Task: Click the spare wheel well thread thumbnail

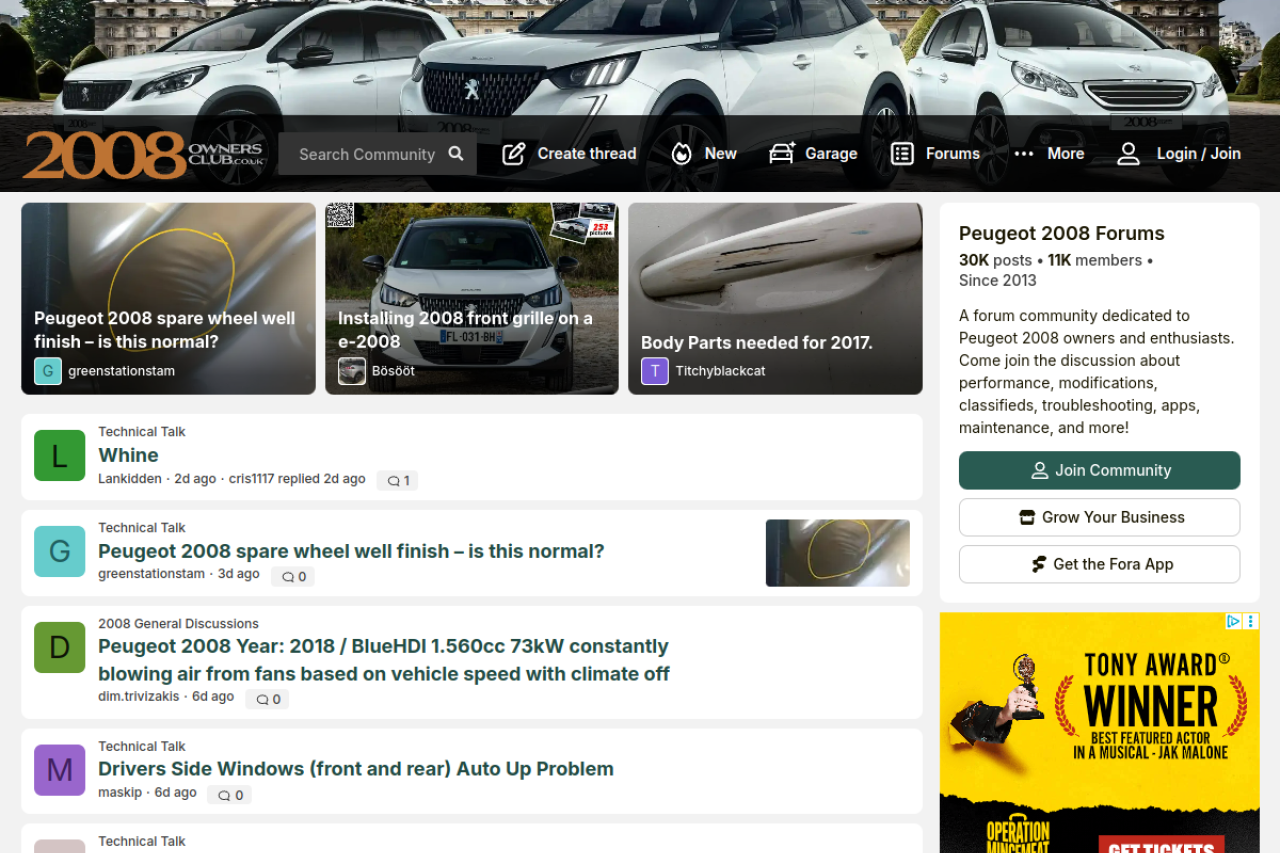Action: (x=837, y=552)
